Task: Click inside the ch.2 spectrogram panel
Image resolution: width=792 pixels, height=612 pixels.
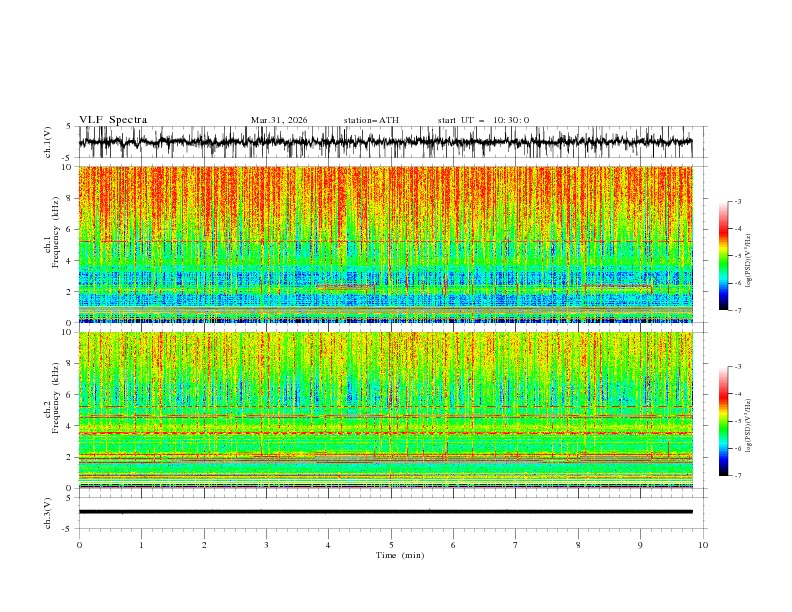Action: 385,410
